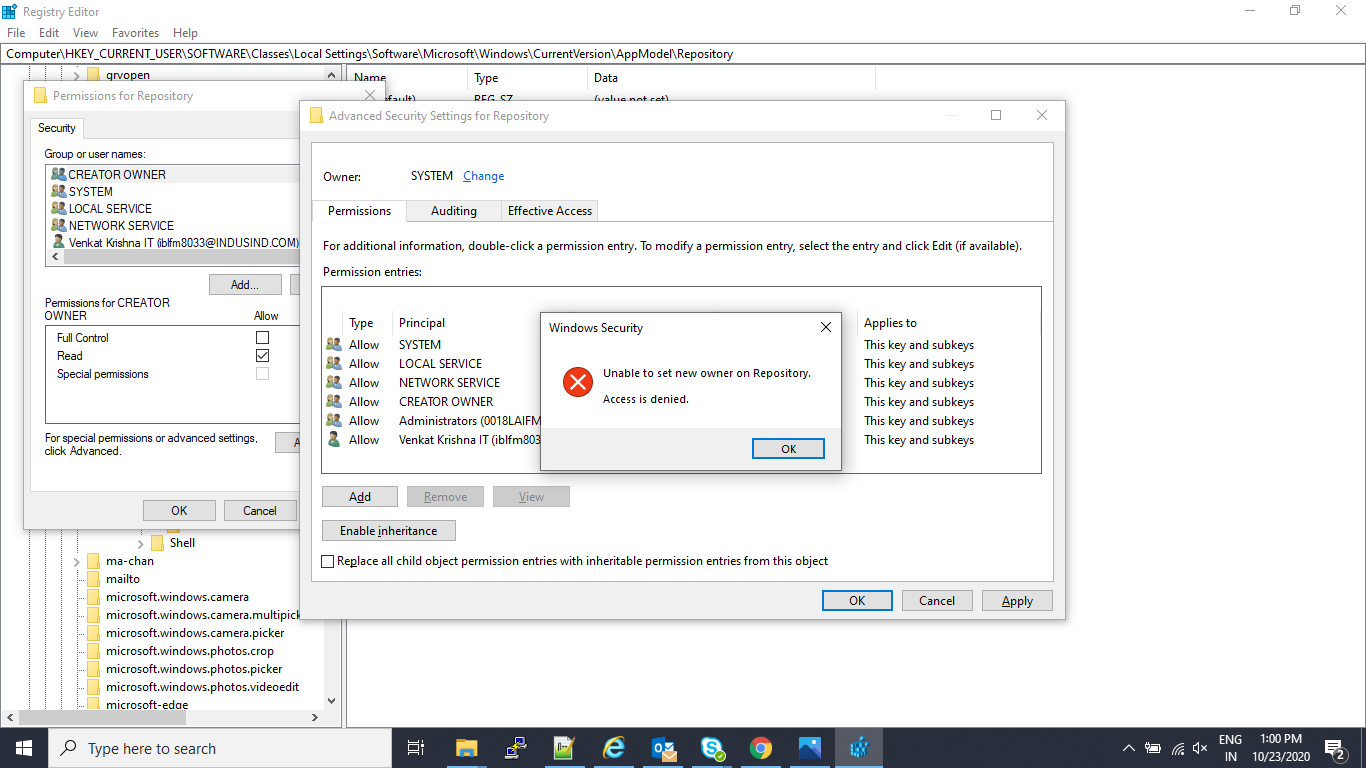Show hidden system tray icons

coord(1129,748)
